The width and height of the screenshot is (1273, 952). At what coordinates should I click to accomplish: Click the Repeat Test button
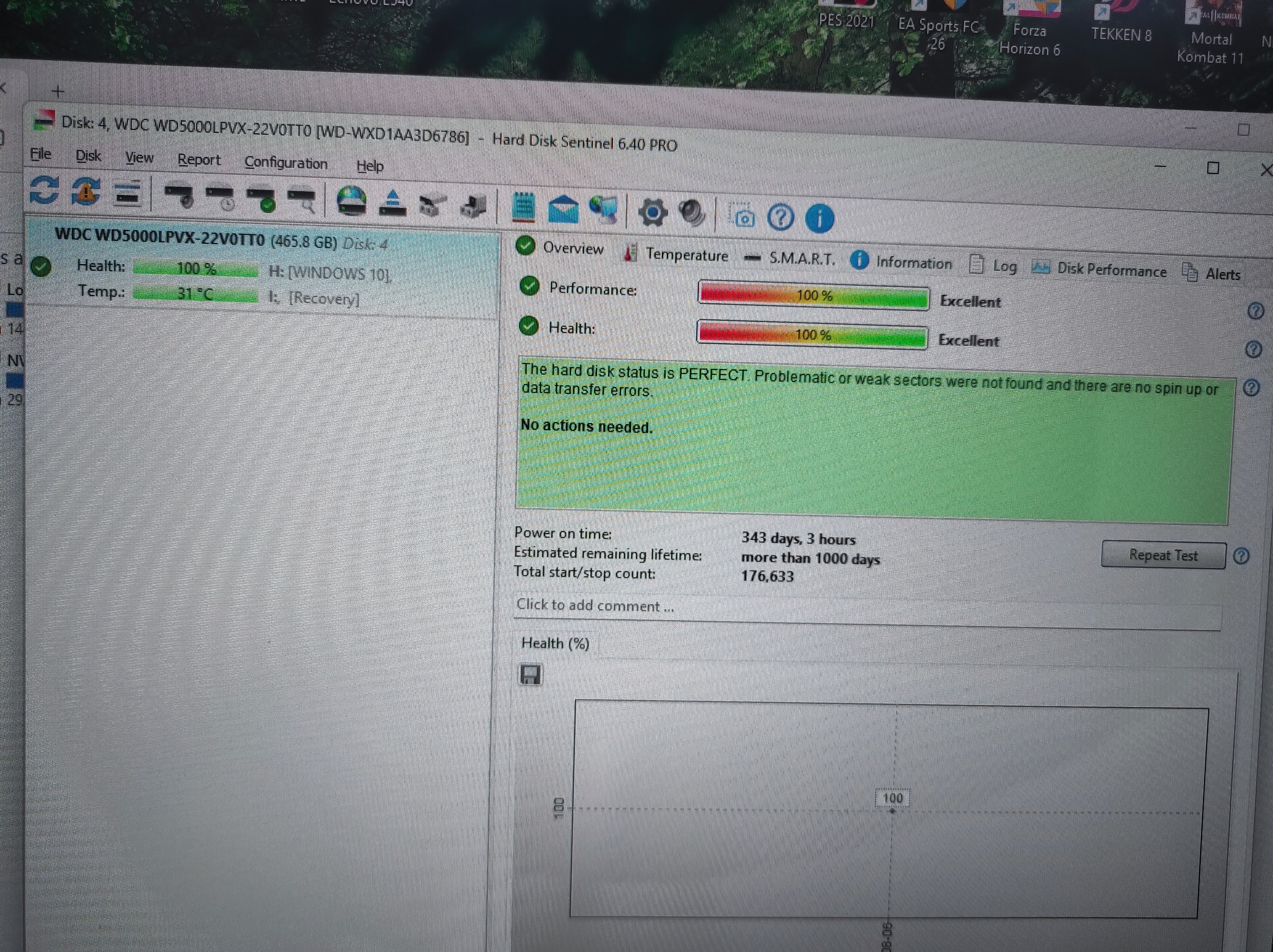coord(1163,555)
